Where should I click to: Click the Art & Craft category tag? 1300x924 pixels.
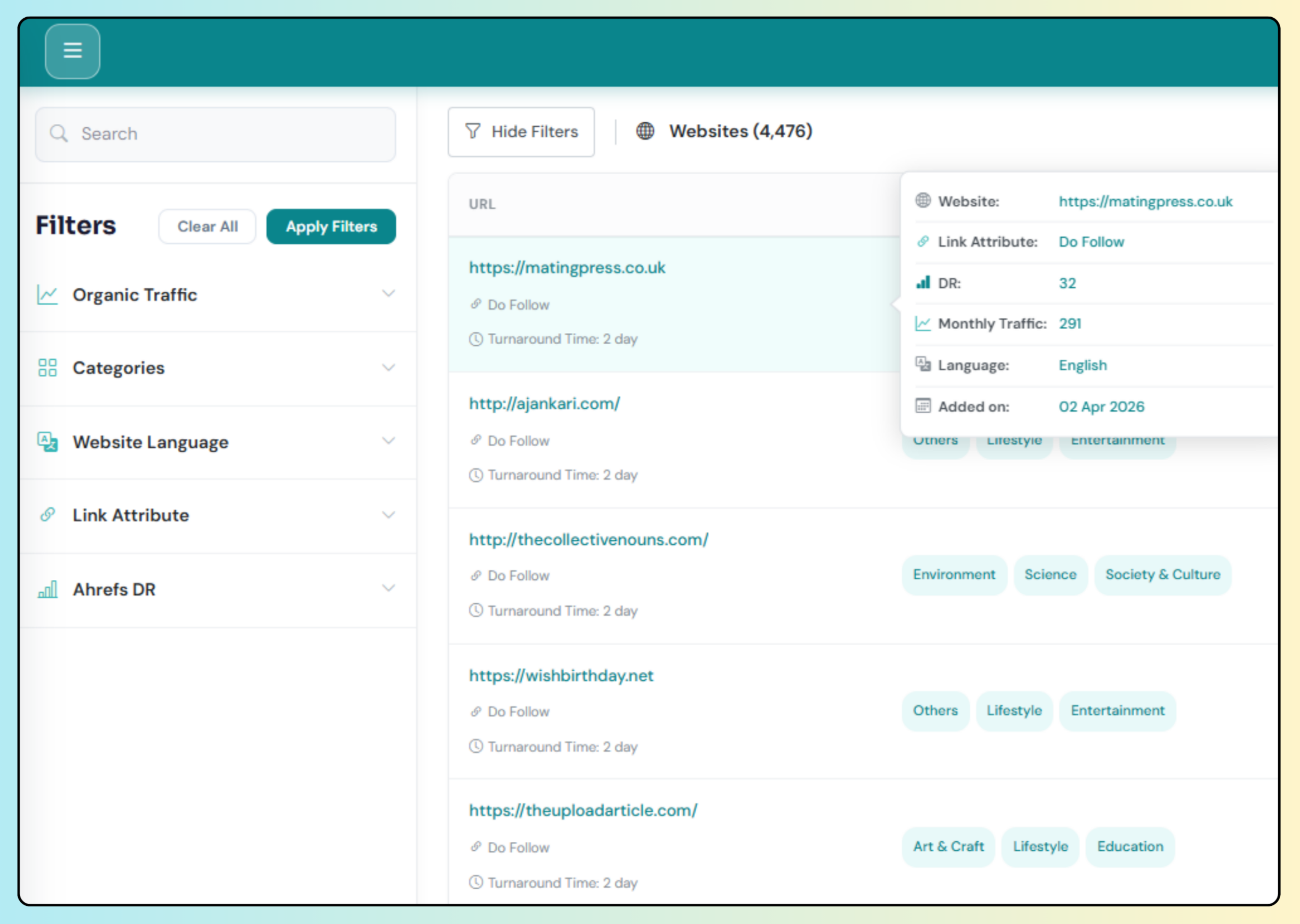(948, 847)
